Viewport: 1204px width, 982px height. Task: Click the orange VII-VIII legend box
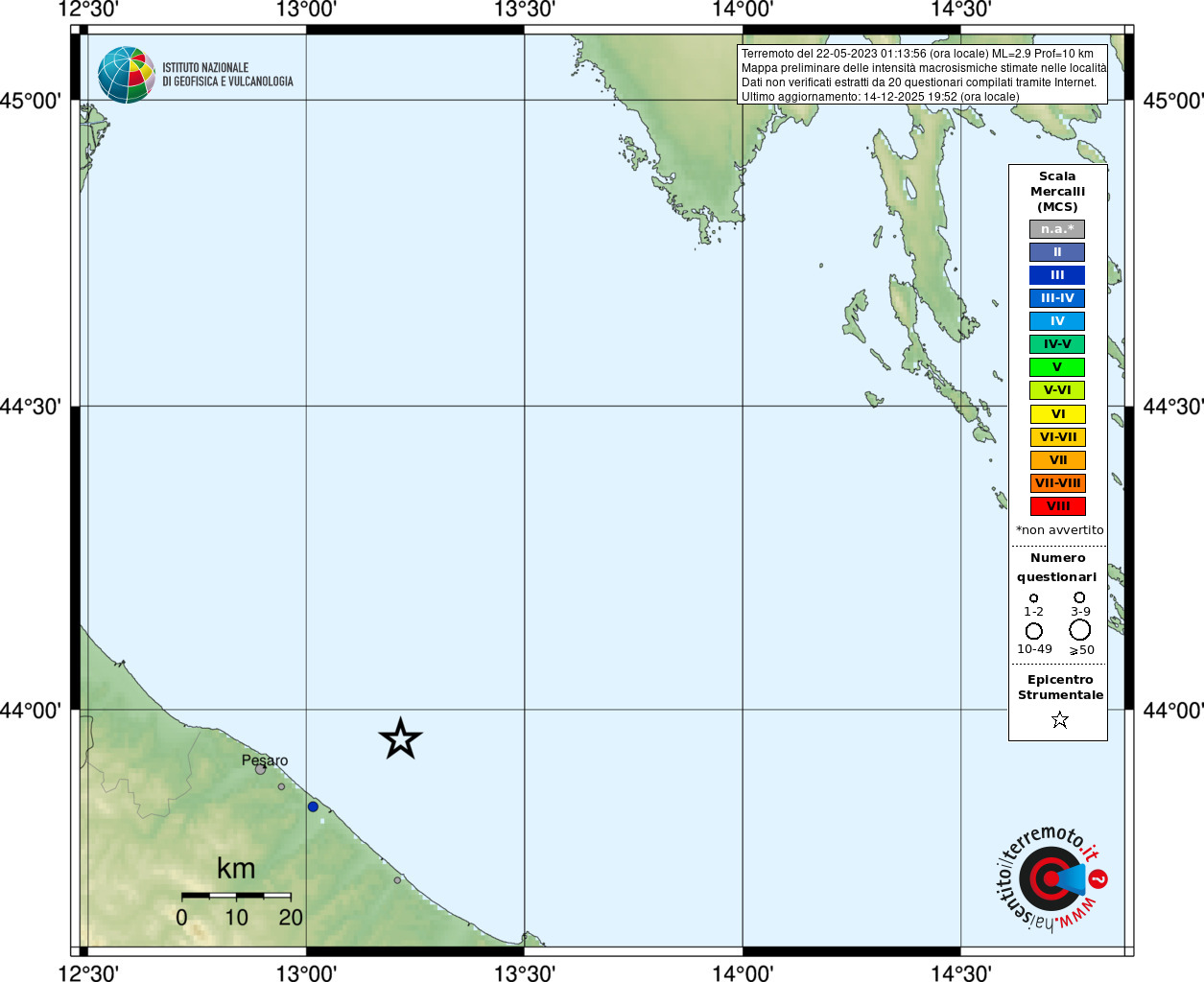point(1057,483)
